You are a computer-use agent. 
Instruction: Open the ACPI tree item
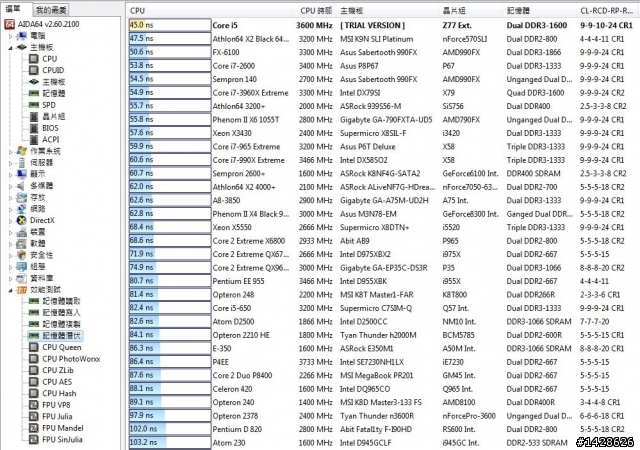(x=51, y=139)
